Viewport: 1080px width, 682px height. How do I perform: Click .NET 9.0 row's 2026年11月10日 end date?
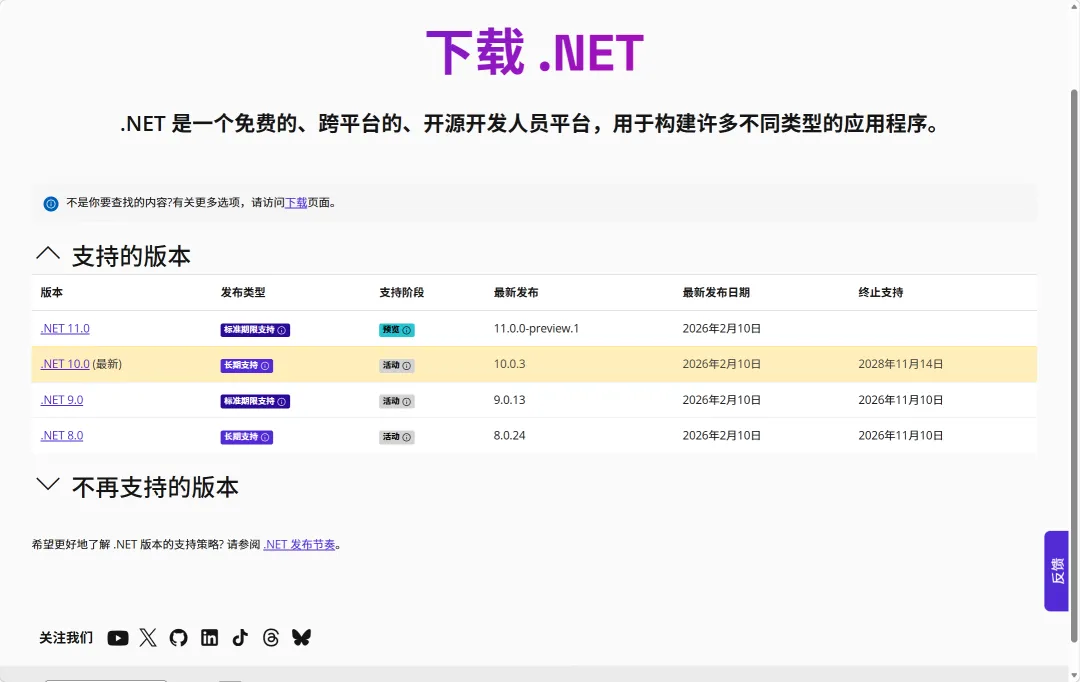coord(901,400)
